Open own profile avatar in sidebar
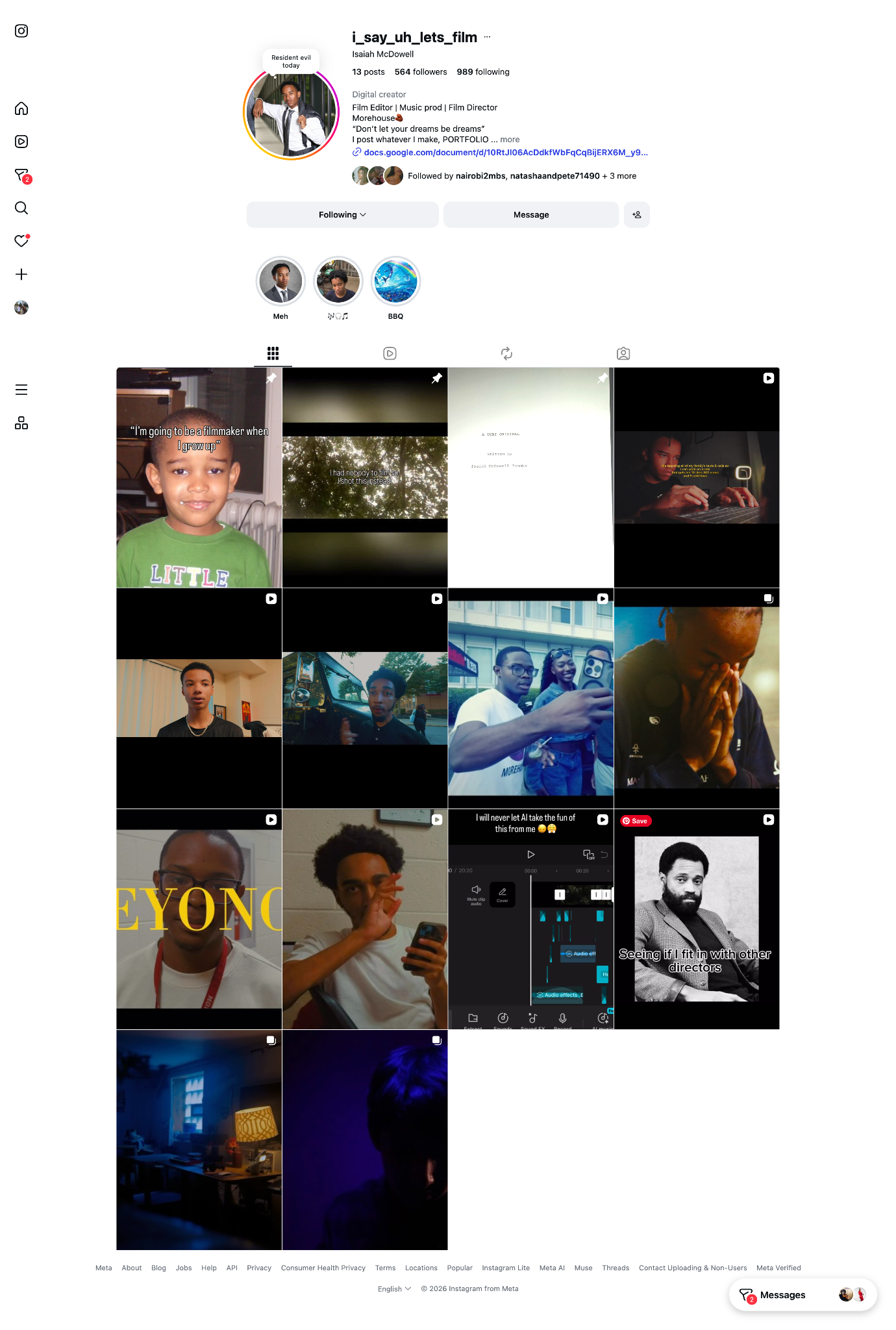The image size is (896, 1330). click(x=21, y=307)
